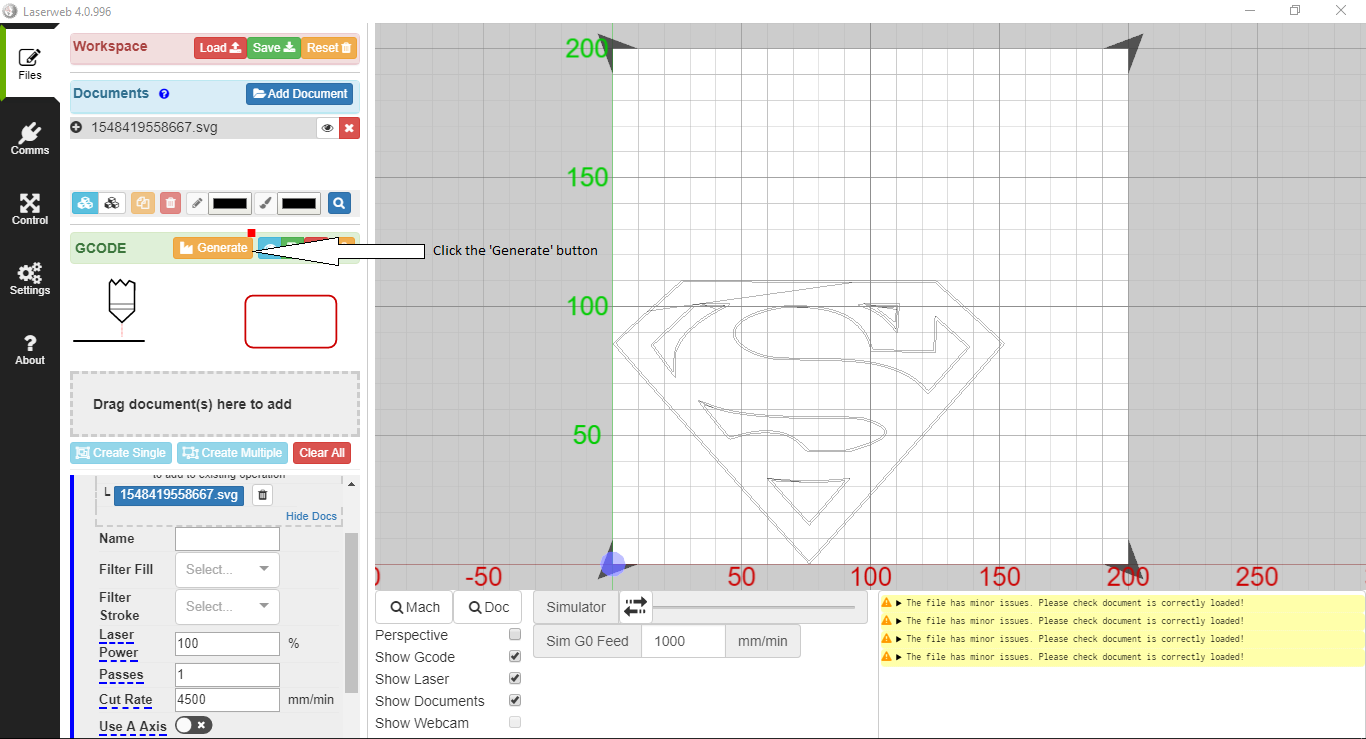1366x739 pixels.
Task: Zoom to document with Doc button
Action: point(488,607)
